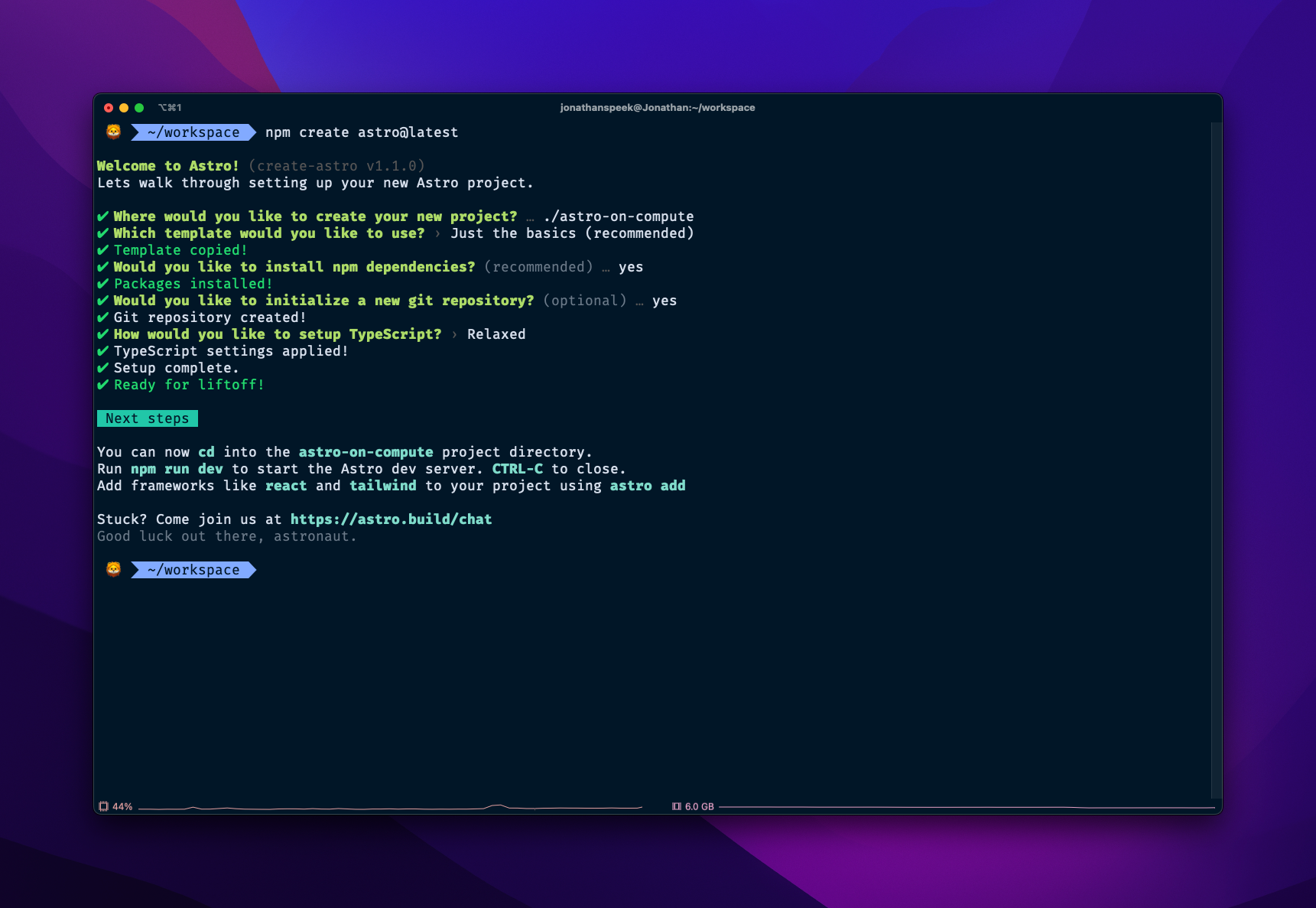This screenshot has height=908, width=1316.
Task: Click the 'npm run dev' command text
Action: (177, 469)
